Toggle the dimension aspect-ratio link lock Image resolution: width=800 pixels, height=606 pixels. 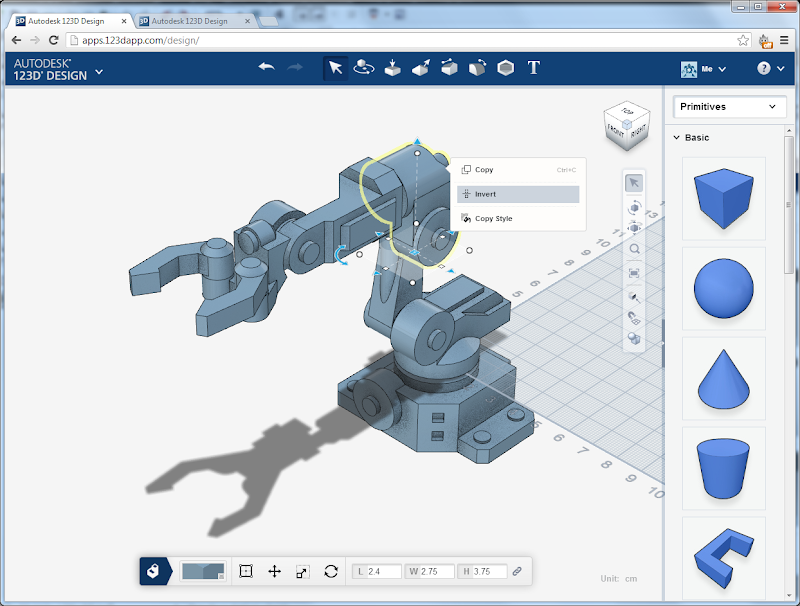click(x=517, y=571)
